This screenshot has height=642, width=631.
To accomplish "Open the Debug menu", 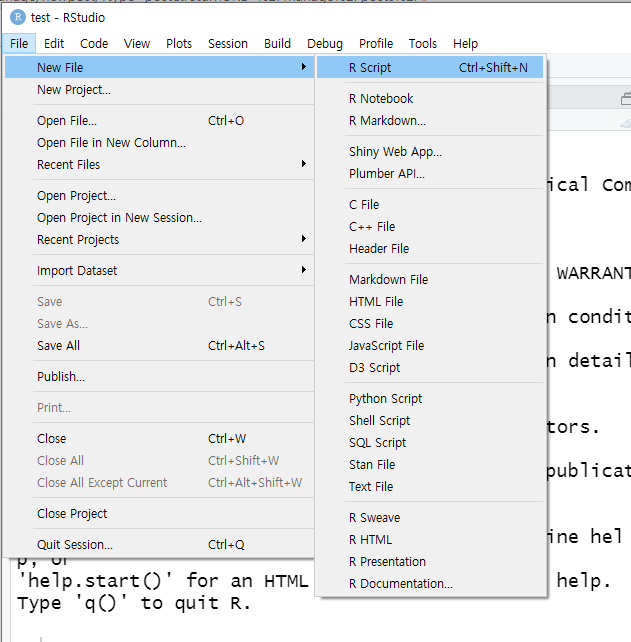I will (x=325, y=43).
